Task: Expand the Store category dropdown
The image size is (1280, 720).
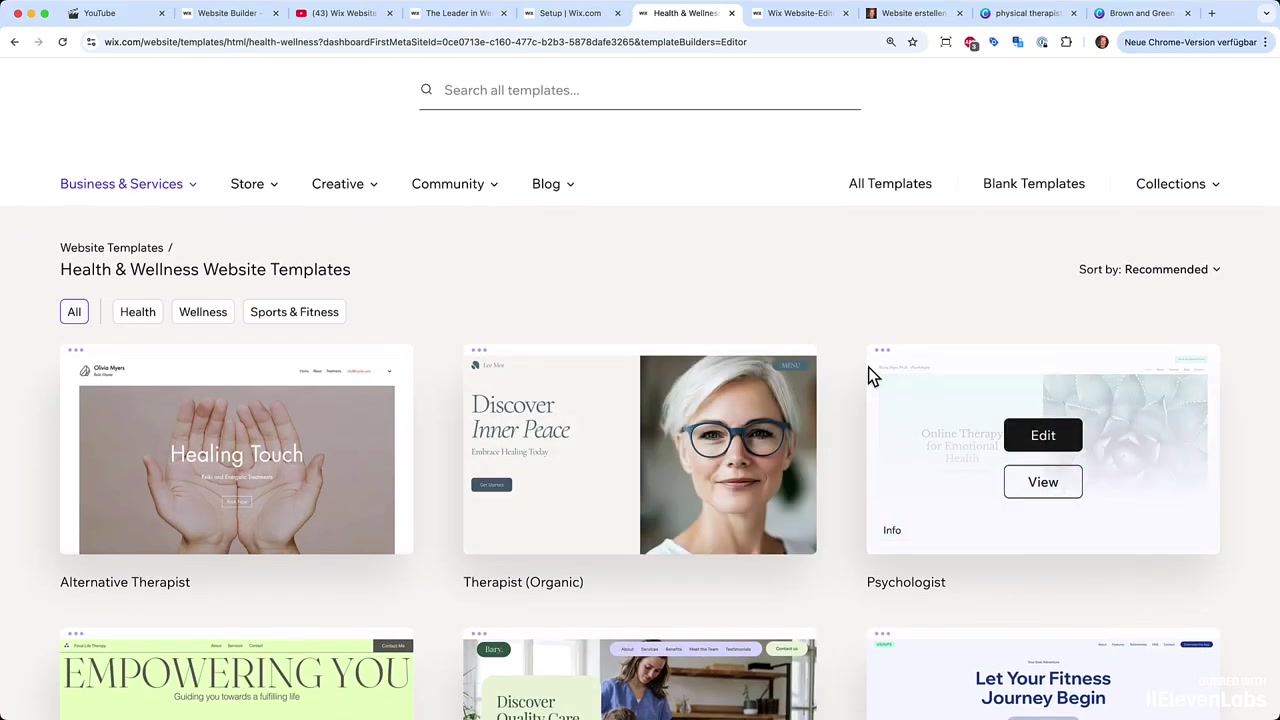Action: point(254,184)
